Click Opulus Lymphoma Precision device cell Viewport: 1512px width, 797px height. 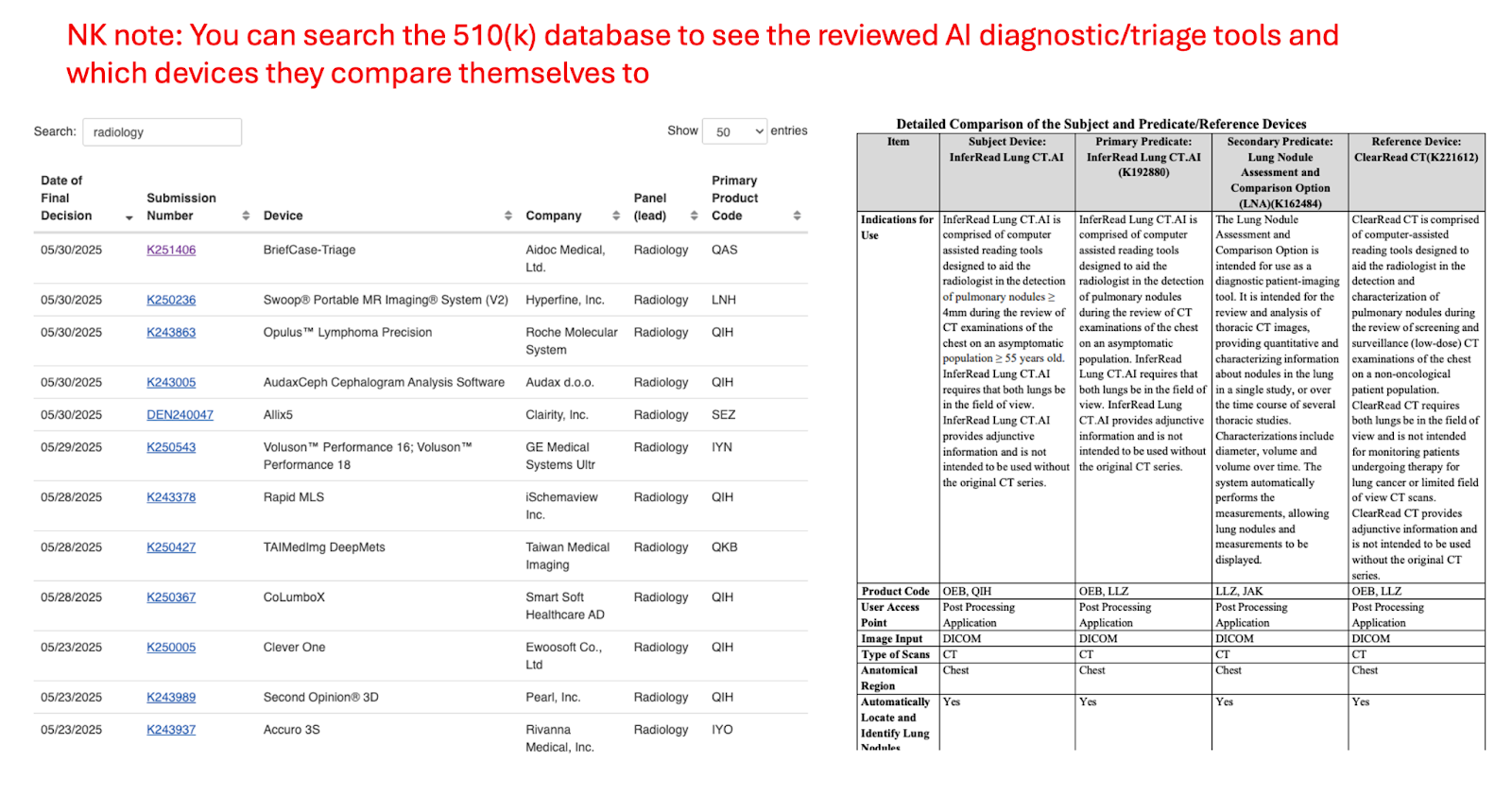click(348, 332)
